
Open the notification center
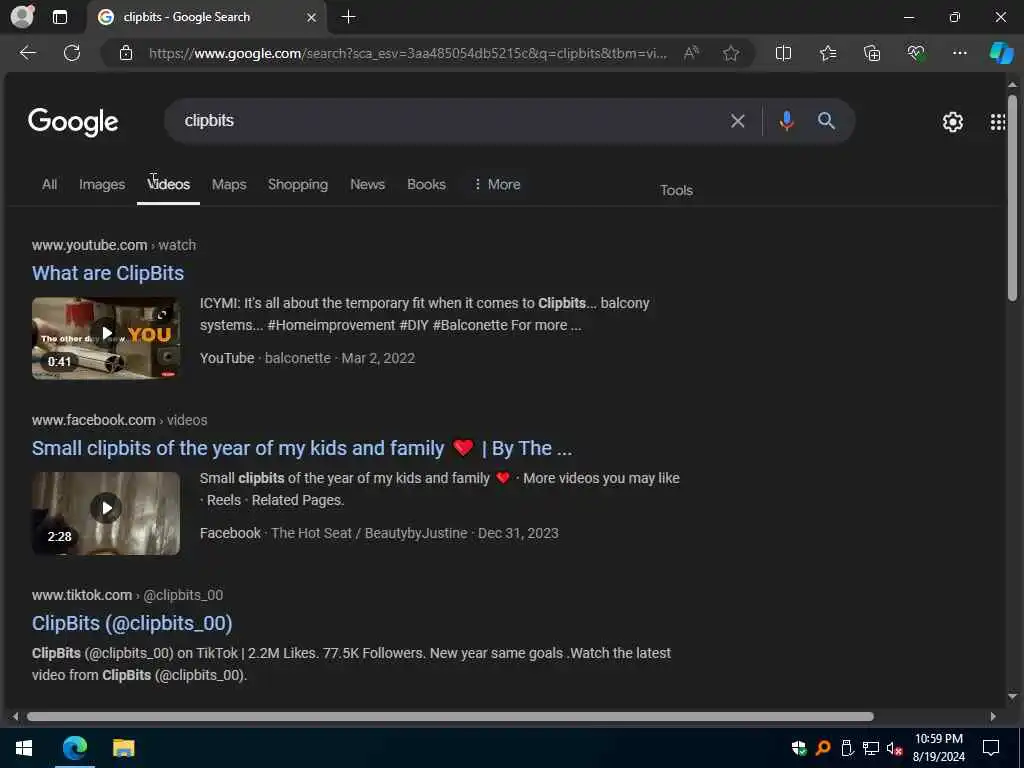tap(991, 748)
